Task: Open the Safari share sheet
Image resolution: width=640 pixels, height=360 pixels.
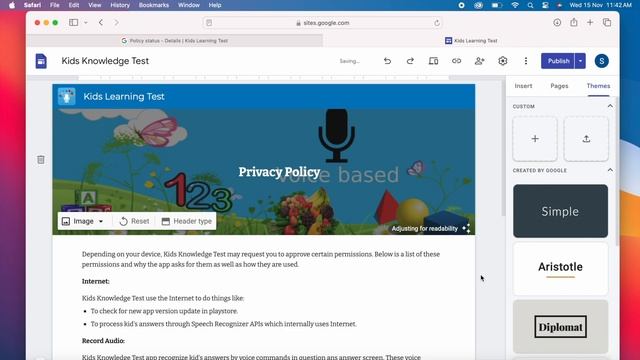Action: [x=574, y=22]
